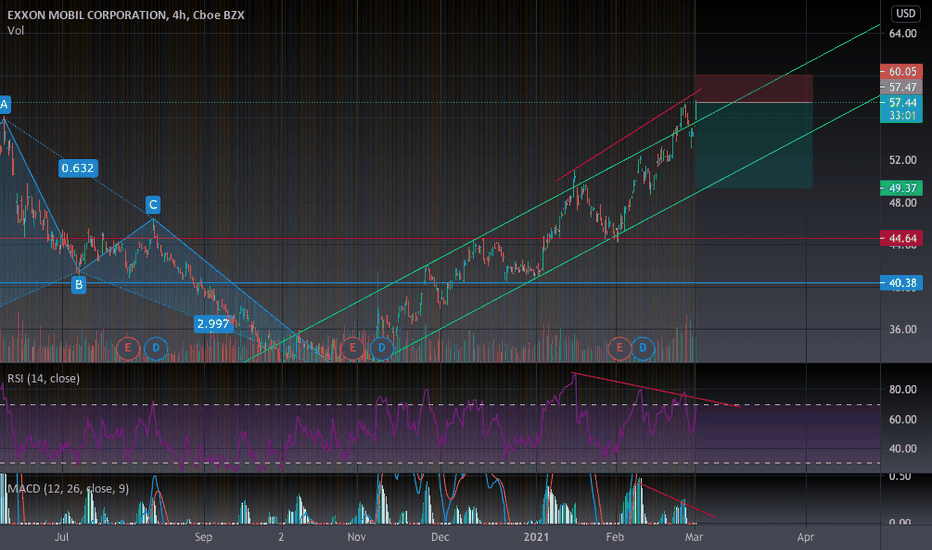Viewport: 932px width, 550px height.
Task: Click the MACD 0.50 scale label
Action: [902, 477]
